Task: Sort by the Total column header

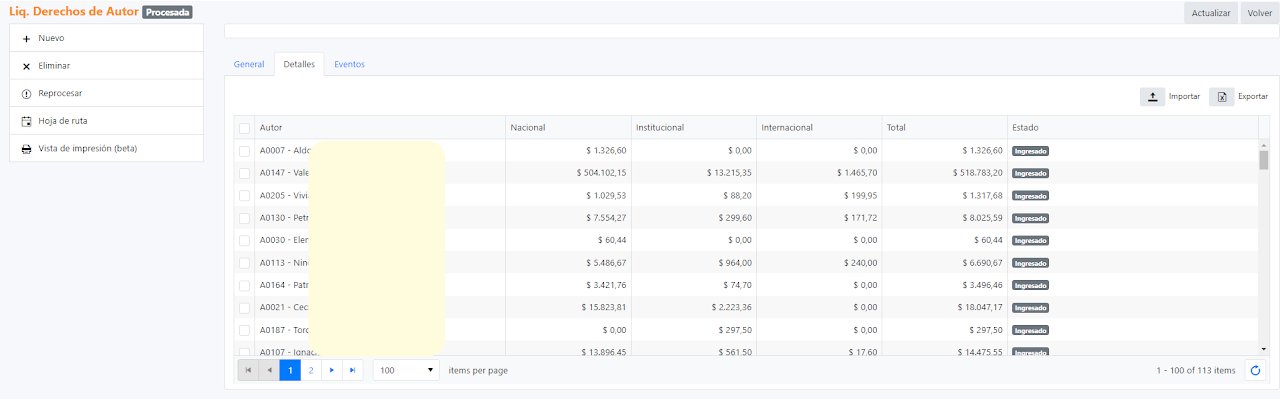Action: [x=944, y=128]
